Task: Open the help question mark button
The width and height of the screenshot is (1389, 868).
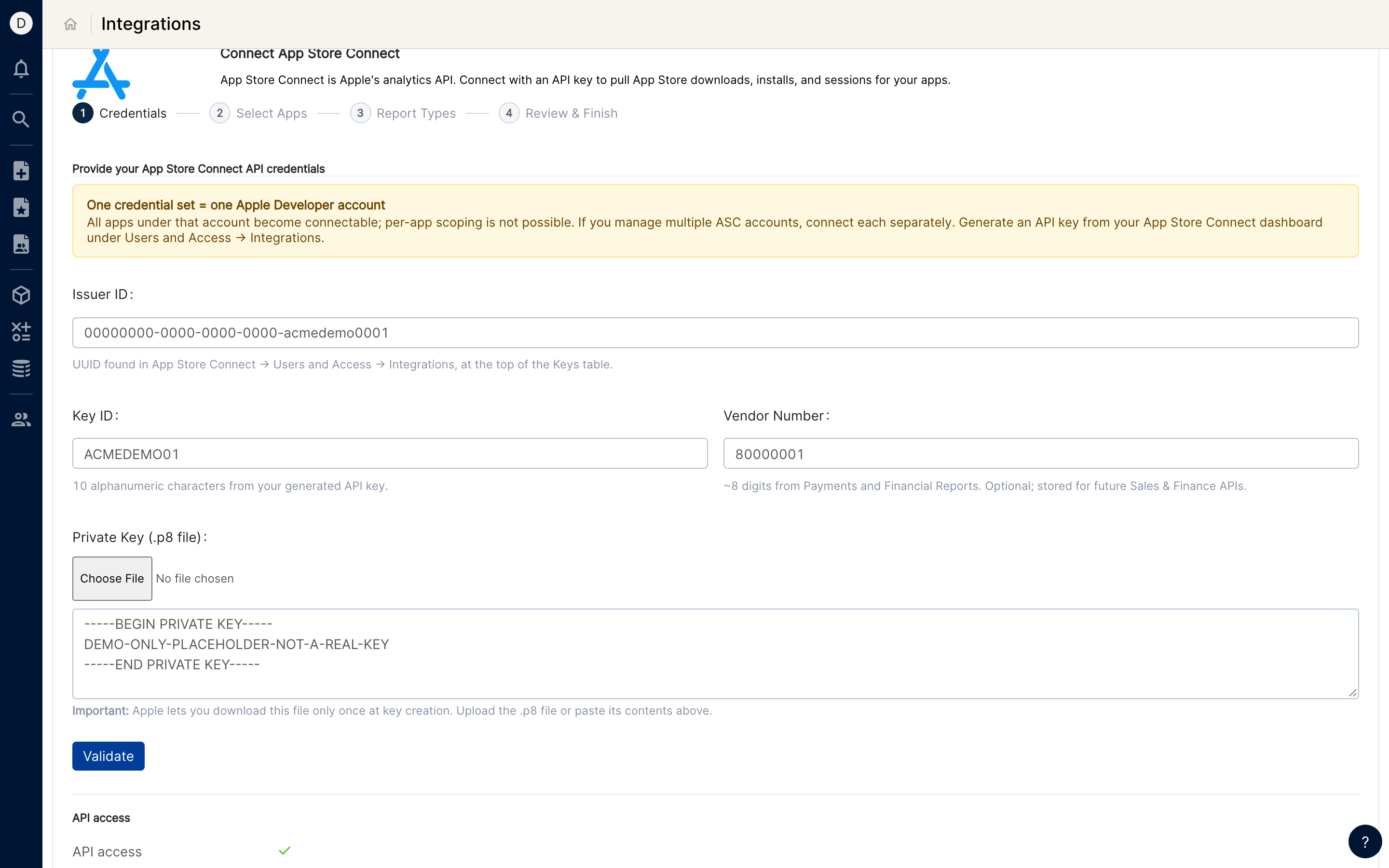Action: (1365, 841)
